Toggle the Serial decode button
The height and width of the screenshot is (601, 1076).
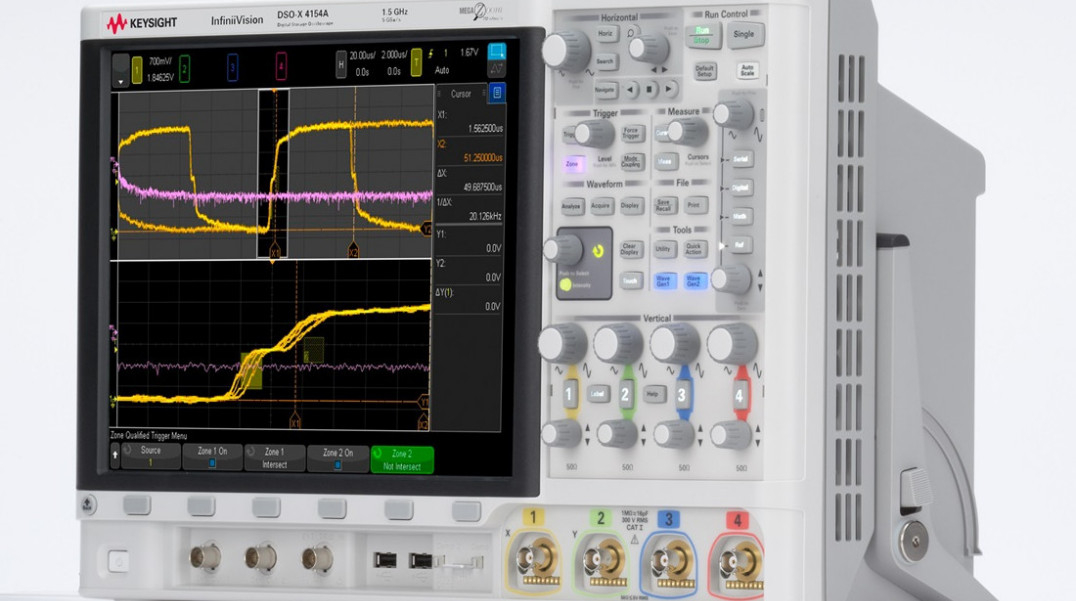tap(740, 158)
